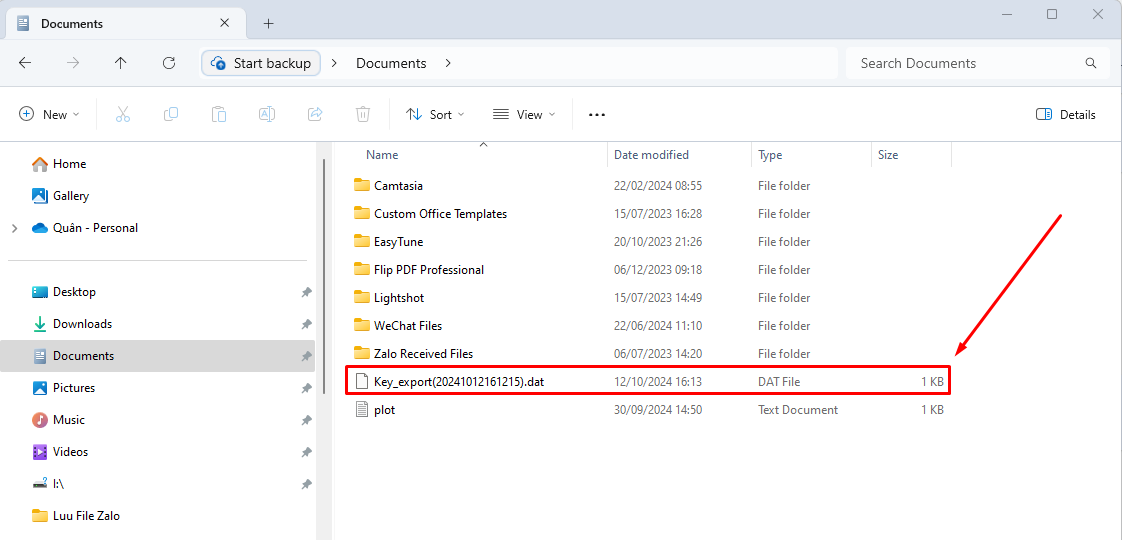Click Start backup button
Viewport: 1122px width, 540px height.
[261, 63]
